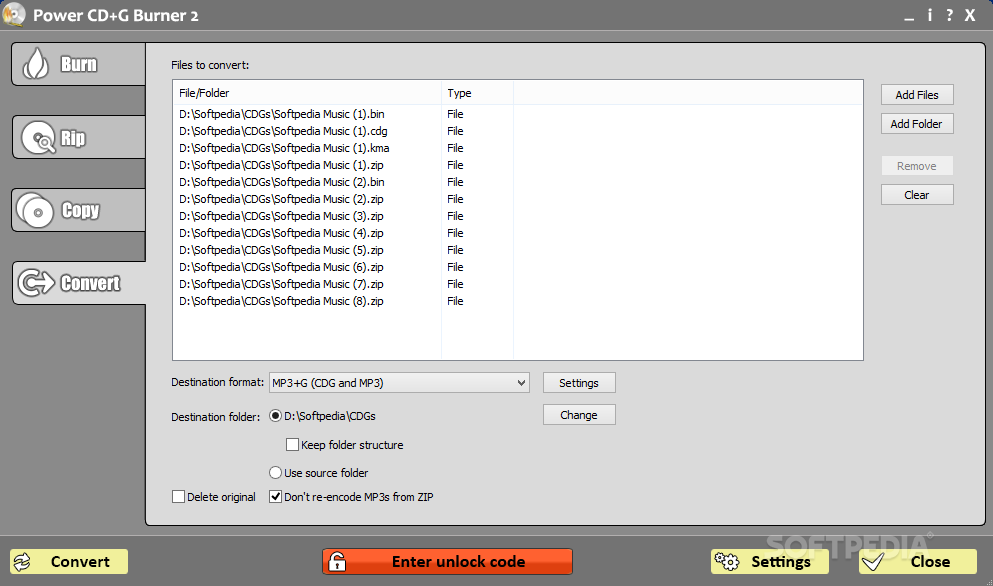Image resolution: width=993 pixels, height=586 pixels.
Task: Click the help question mark icon
Action: pos(949,15)
